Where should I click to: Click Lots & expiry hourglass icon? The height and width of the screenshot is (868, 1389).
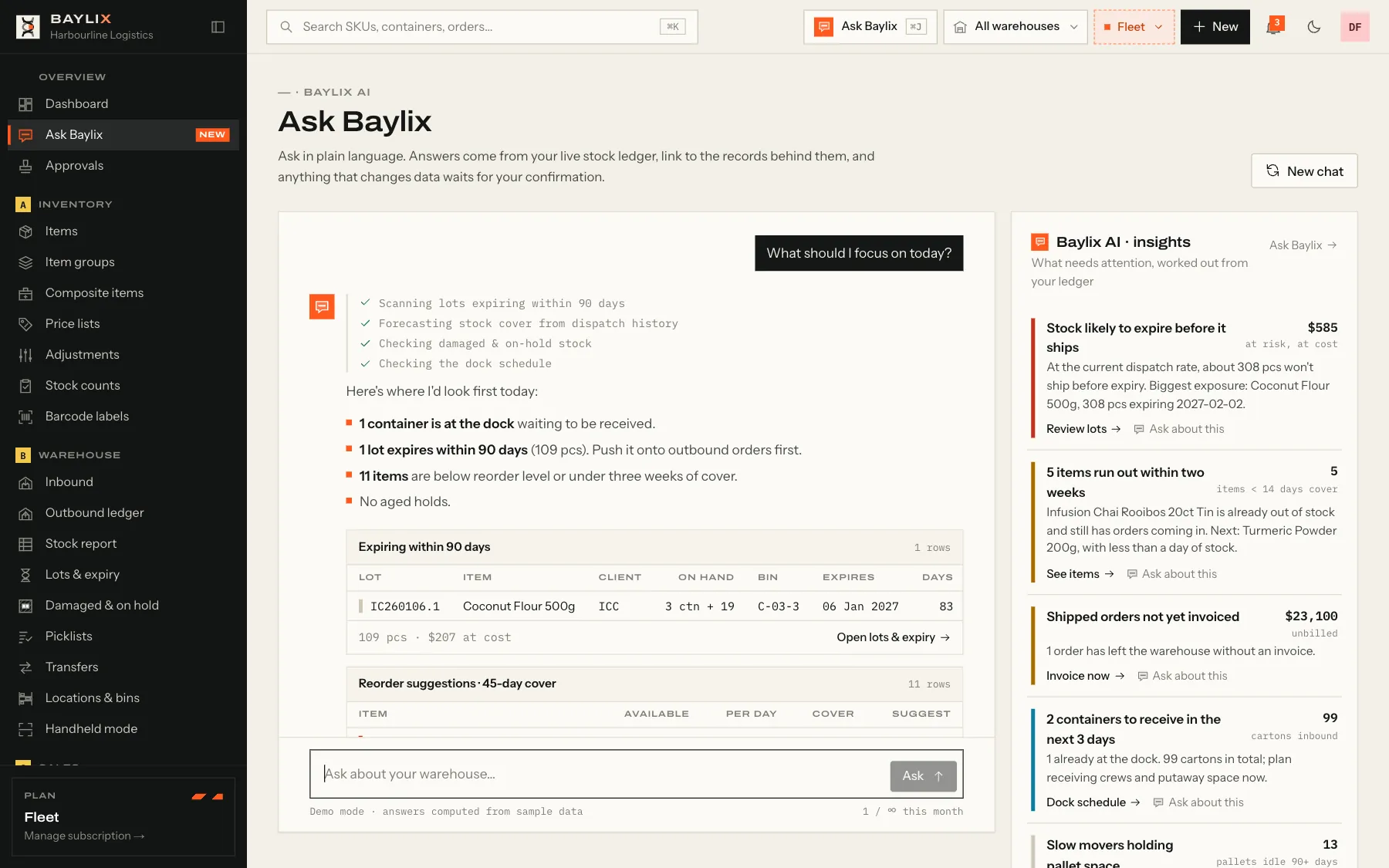(25, 575)
